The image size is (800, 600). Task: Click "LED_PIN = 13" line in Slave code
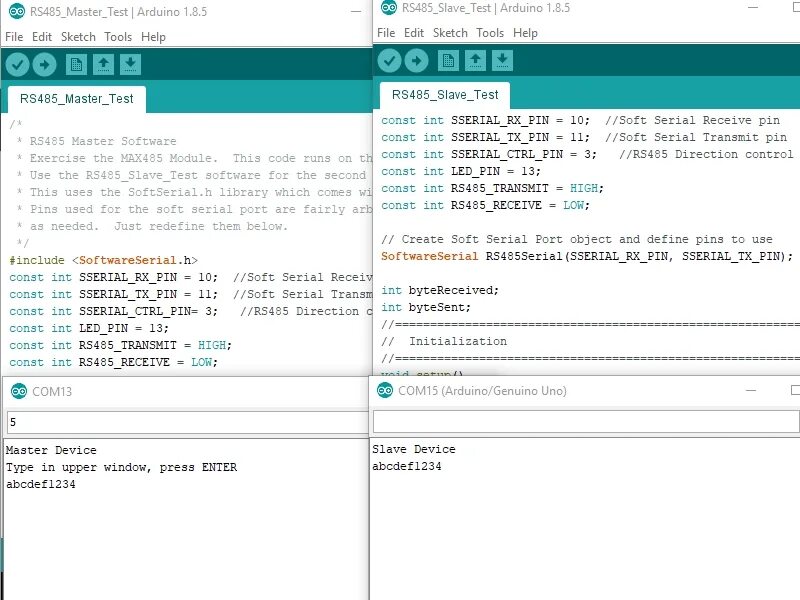tap(461, 171)
